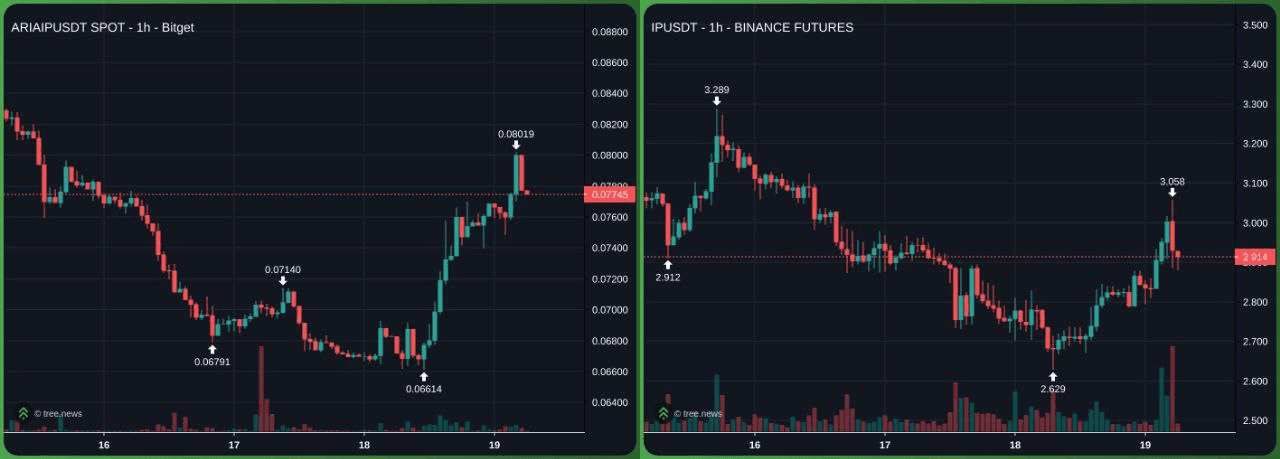Select the red 2.914 current price tag
The width and height of the screenshot is (1280, 459).
(x=1252, y=258)
